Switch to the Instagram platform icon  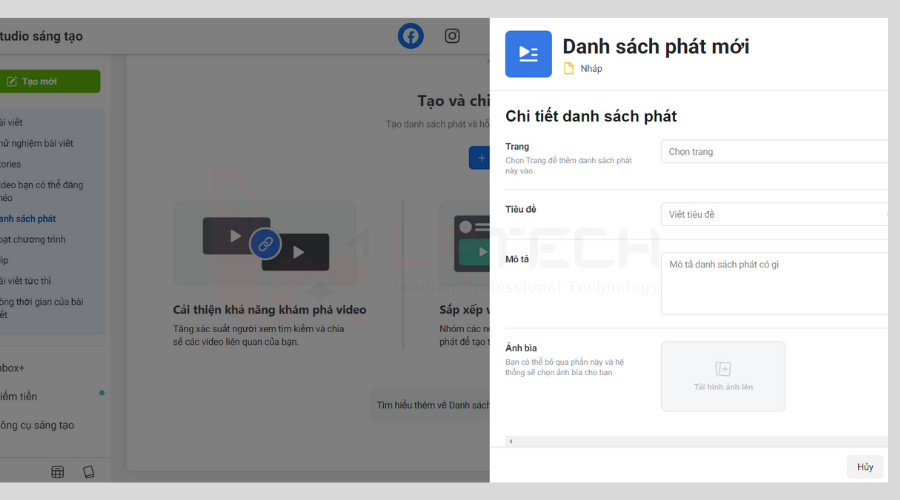tap(452, 36)
